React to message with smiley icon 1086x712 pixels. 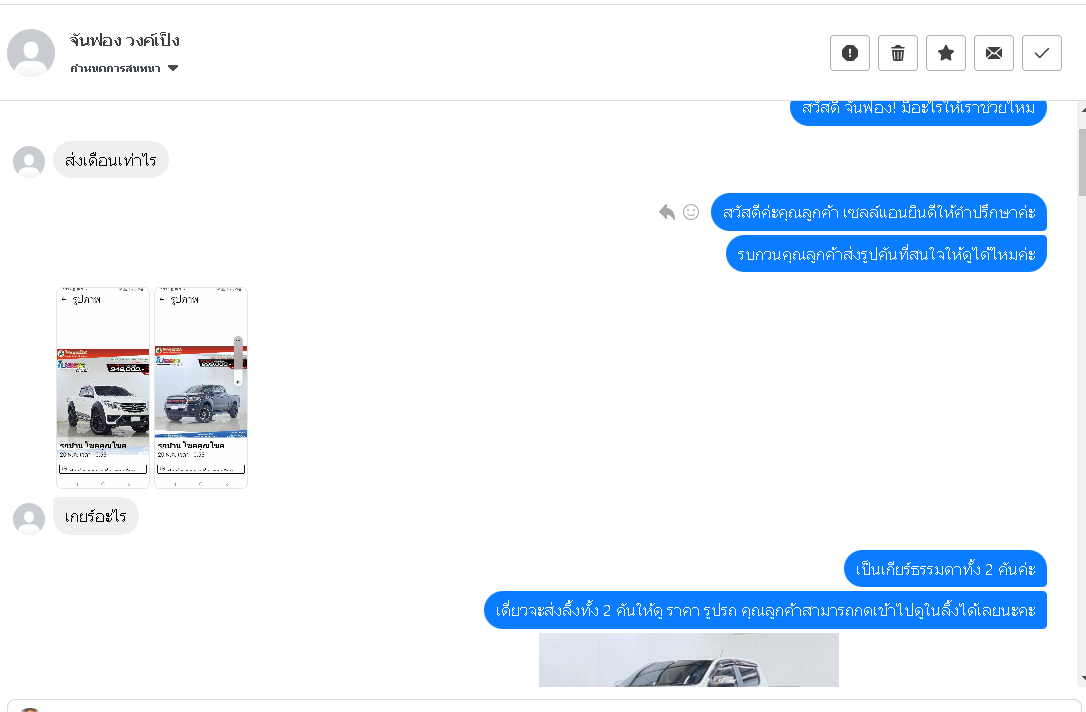tap(691, 212)
